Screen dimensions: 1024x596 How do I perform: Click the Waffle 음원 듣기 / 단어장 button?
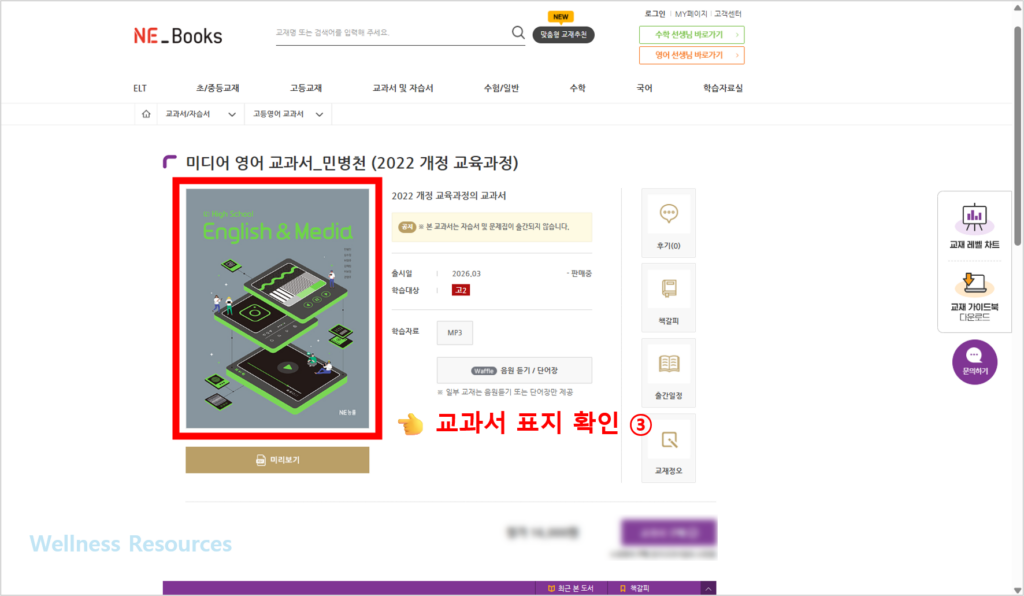pos(515,370)
